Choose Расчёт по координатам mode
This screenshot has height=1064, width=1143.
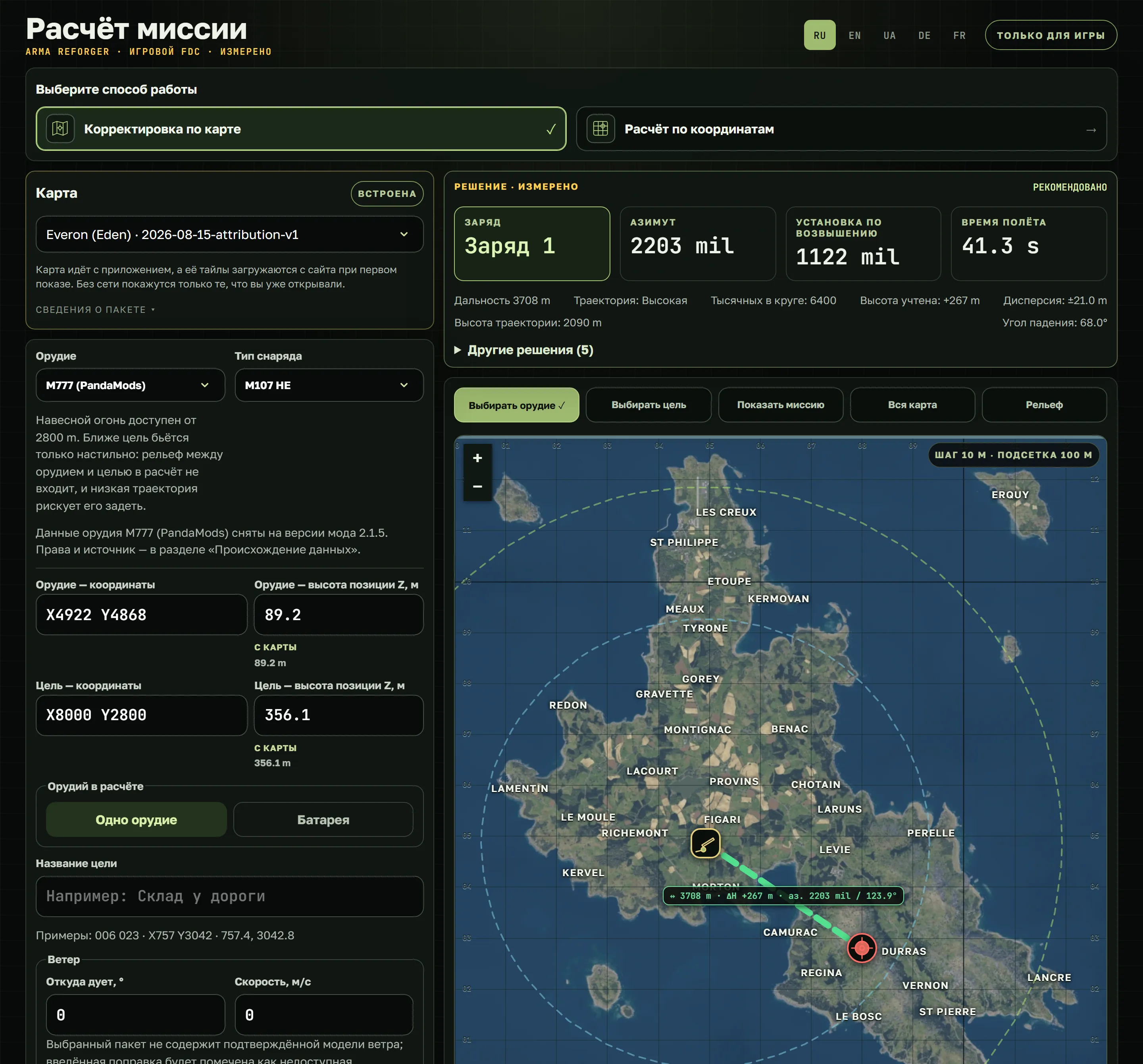tap(841, 129)
